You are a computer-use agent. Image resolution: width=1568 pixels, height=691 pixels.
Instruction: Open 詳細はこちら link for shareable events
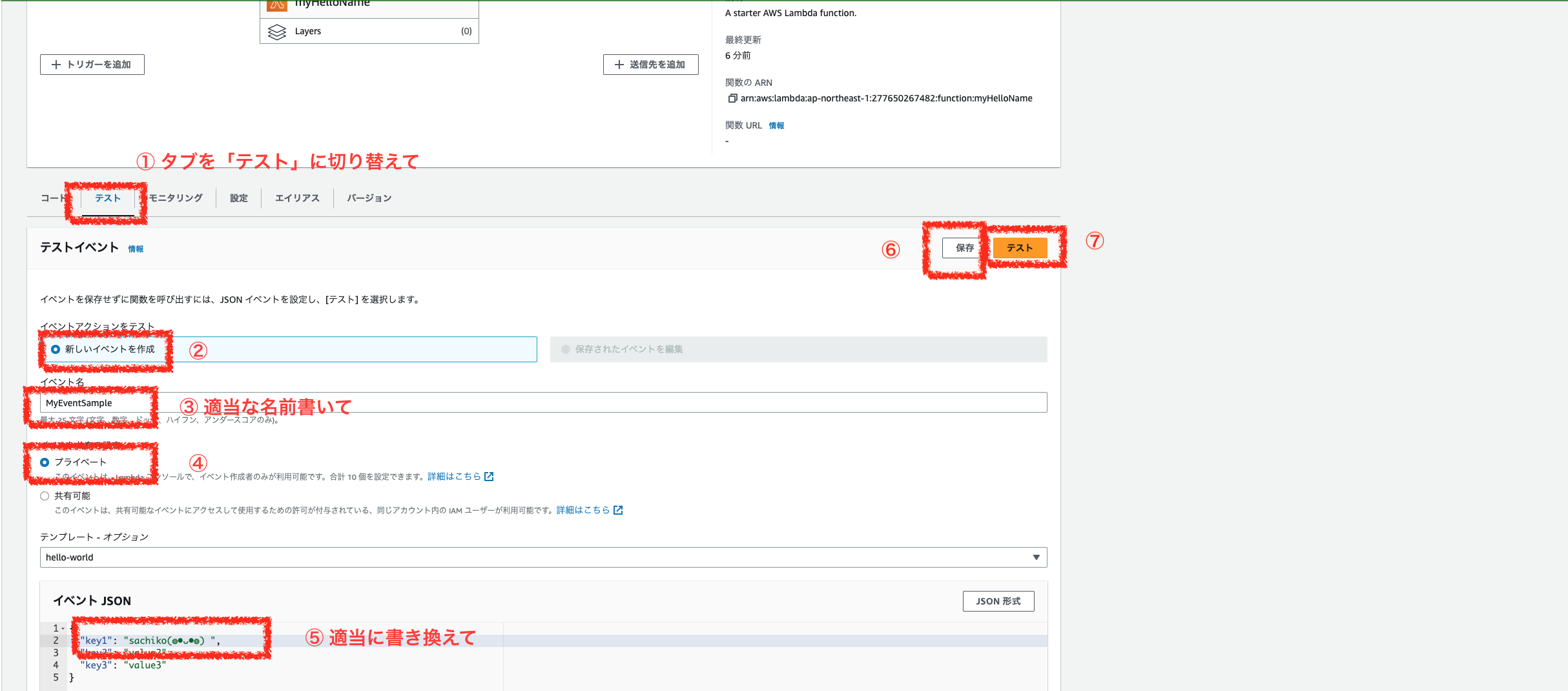pyautogui.click(x=583, y=510)
